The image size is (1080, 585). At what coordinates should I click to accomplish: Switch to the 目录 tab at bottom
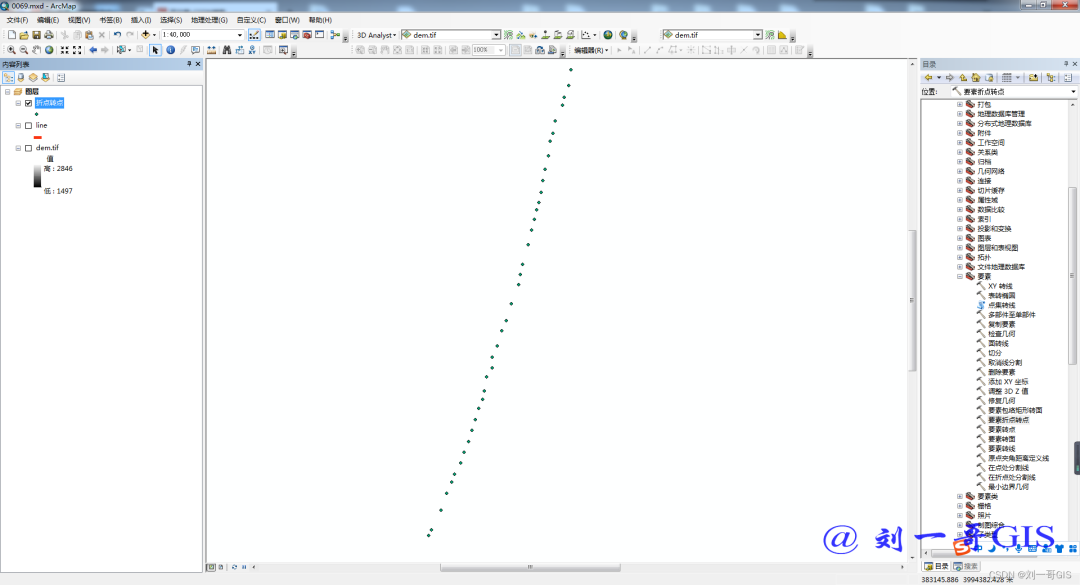pos(937,566)
